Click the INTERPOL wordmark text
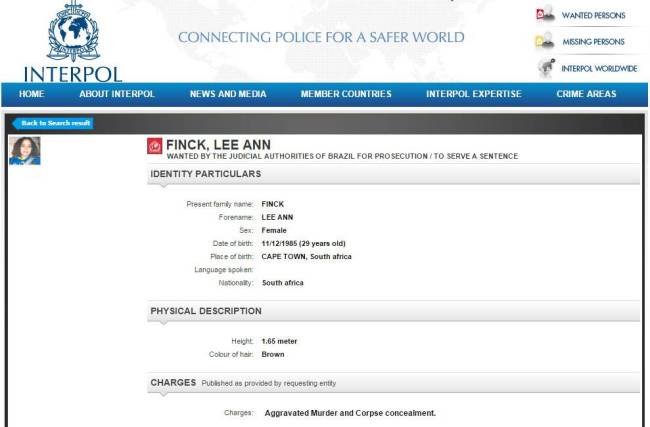650x427 pixels. [x=73, y=74]
